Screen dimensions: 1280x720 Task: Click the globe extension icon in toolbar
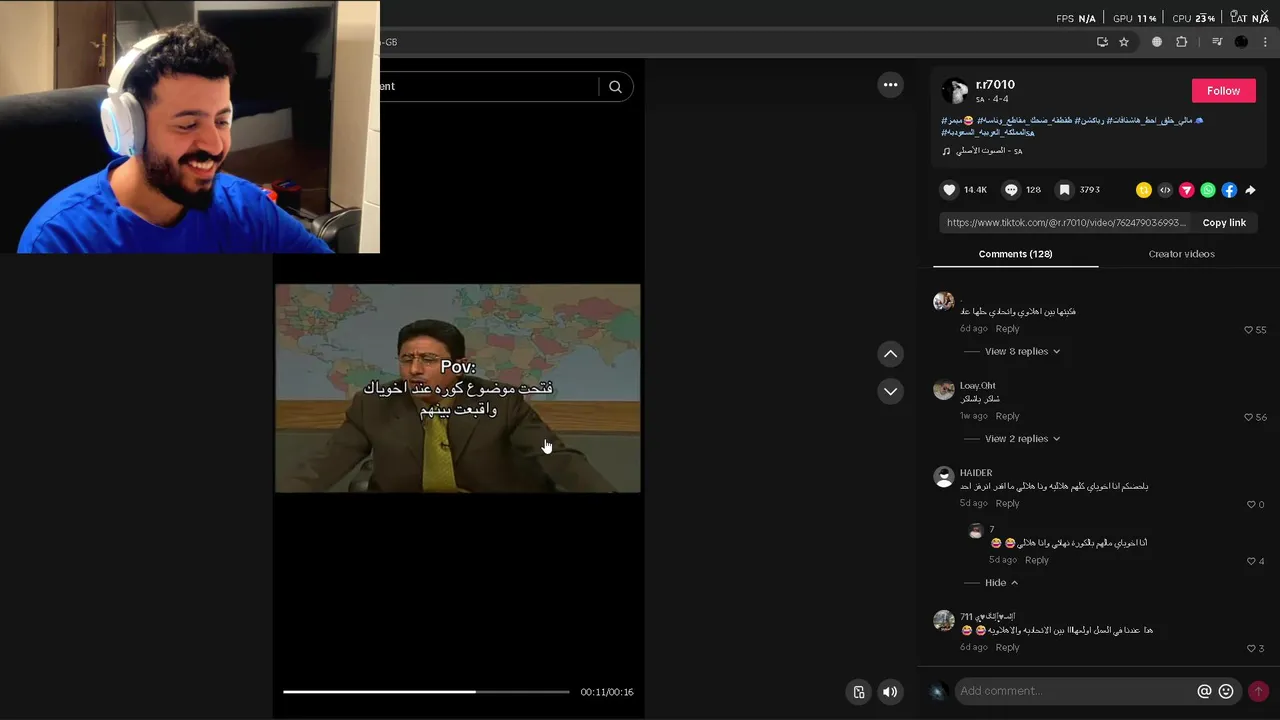click(x=1157, y=42)
